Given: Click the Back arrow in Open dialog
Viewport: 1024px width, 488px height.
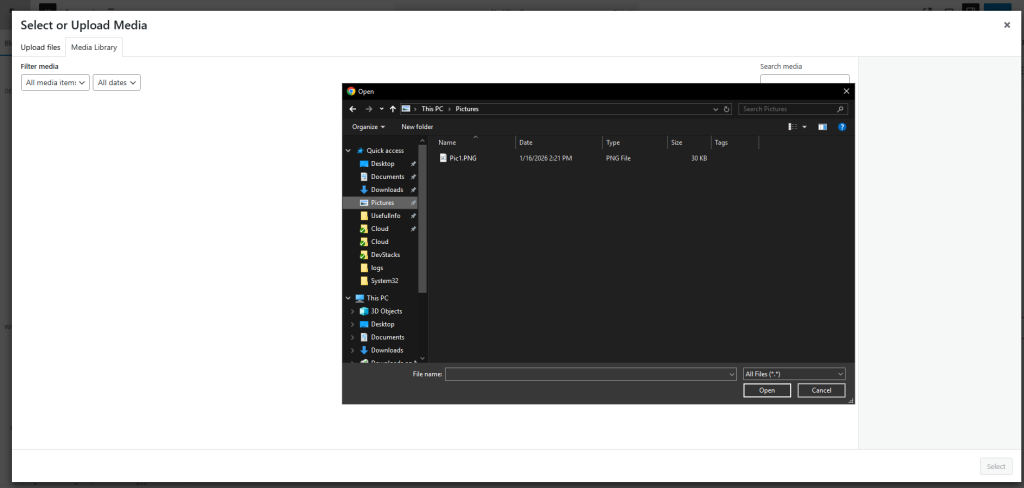Looking at the screenshot, I should [352, 108].
